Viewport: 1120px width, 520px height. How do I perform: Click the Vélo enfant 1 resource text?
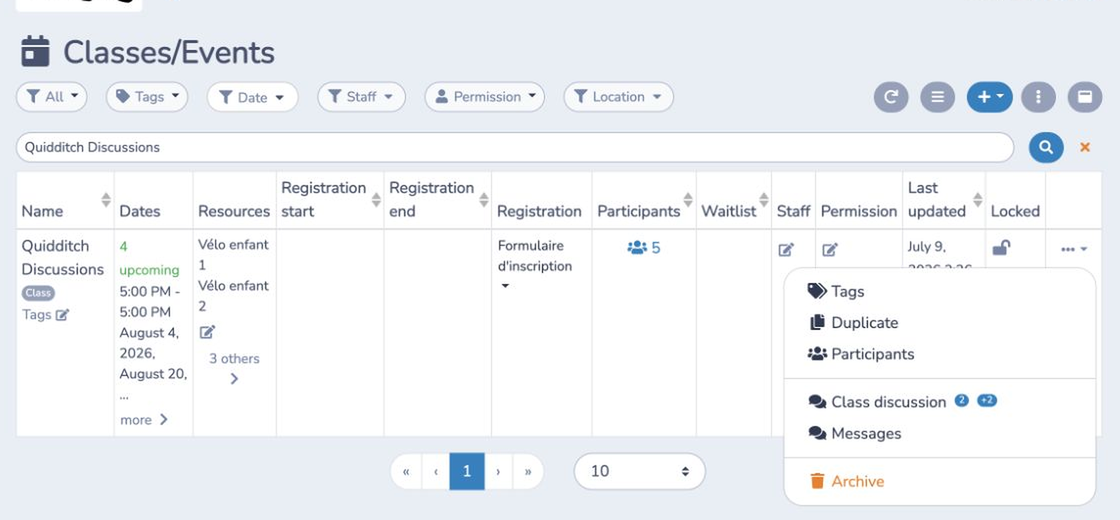pyautogui.click(x=234, y=254)
